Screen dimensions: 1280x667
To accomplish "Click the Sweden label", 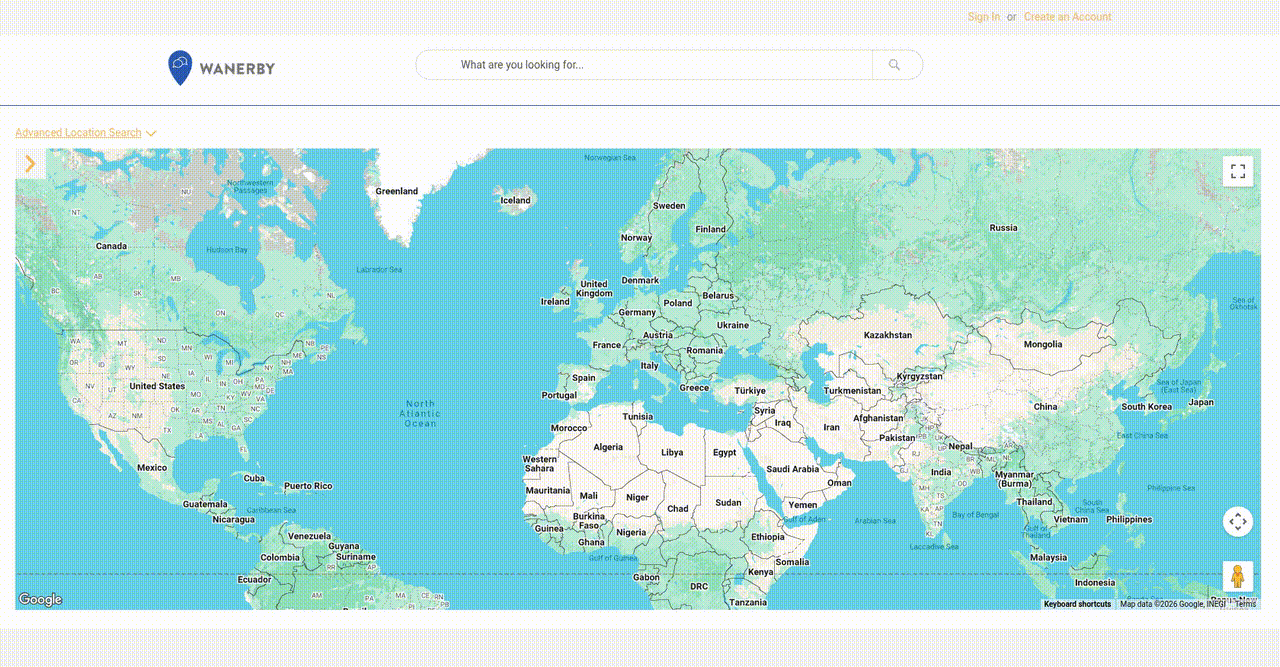I will pos(669,206).
